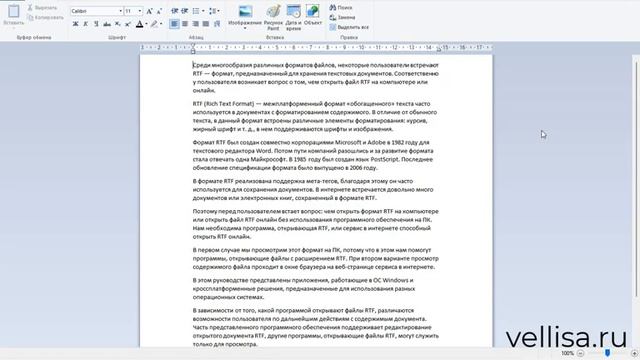Zoom in with the plus button
Screen dimensions: 640x360
[635, 353]
